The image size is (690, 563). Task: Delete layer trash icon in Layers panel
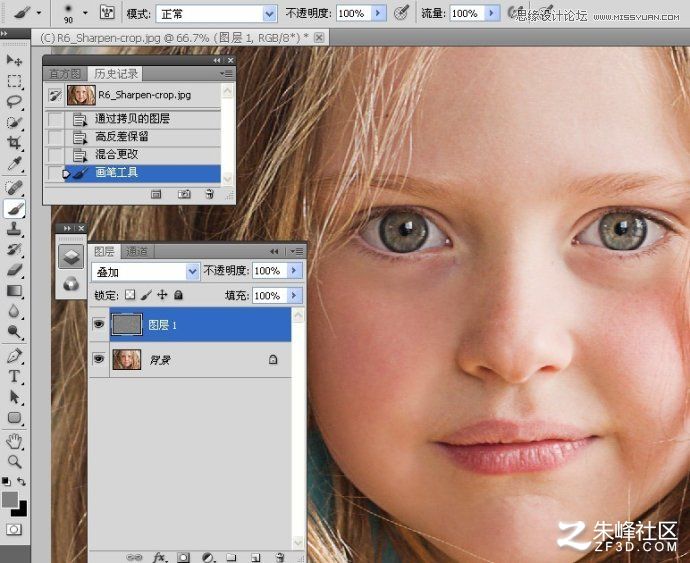[279, 557]
